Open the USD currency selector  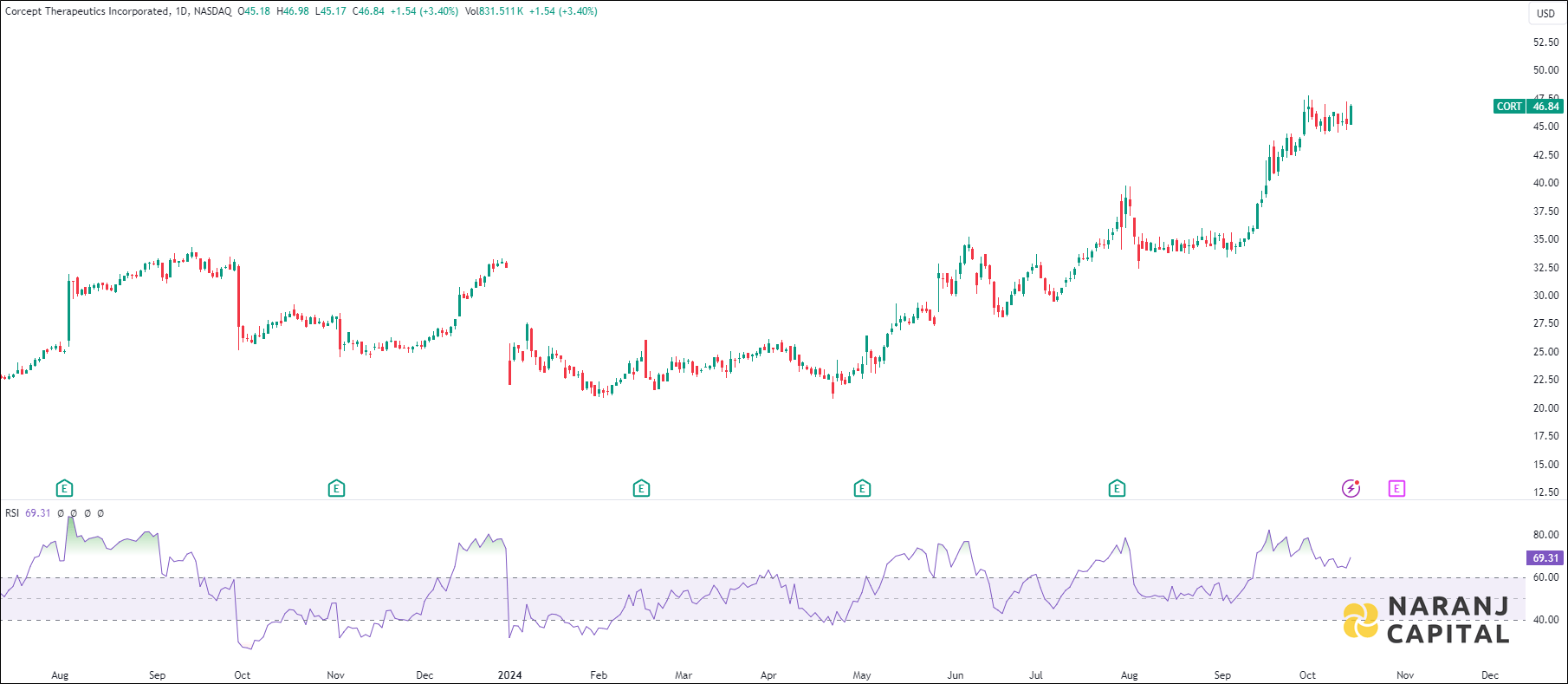click(x=1545, y=13)
